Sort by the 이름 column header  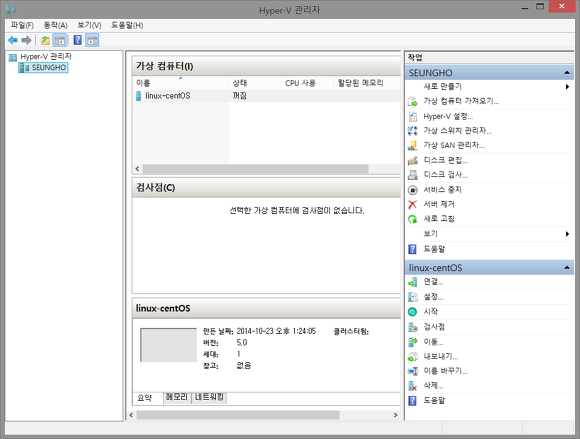click(181, 83)
